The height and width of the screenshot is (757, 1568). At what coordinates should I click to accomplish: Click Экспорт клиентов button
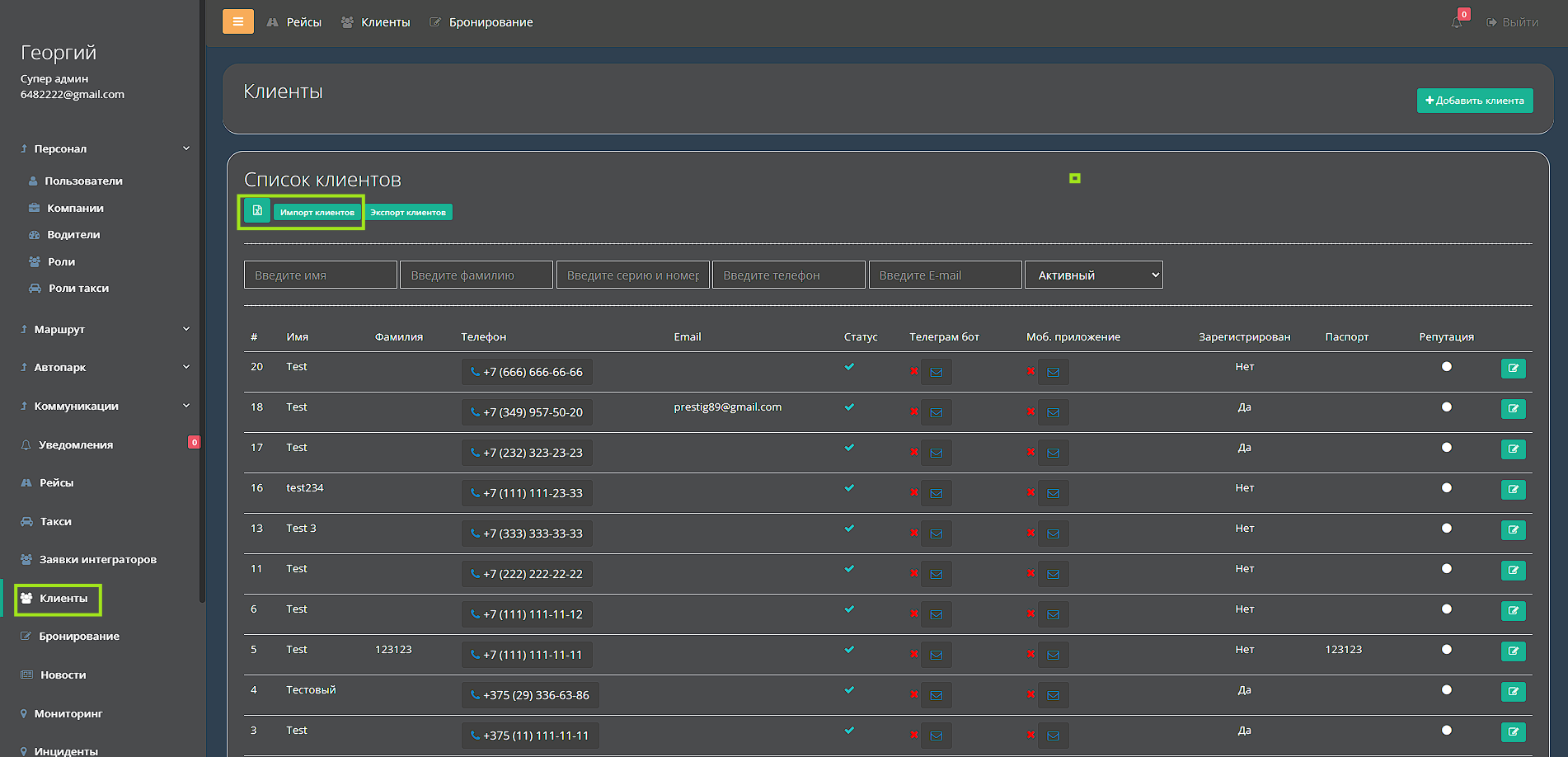pos(408,213)
